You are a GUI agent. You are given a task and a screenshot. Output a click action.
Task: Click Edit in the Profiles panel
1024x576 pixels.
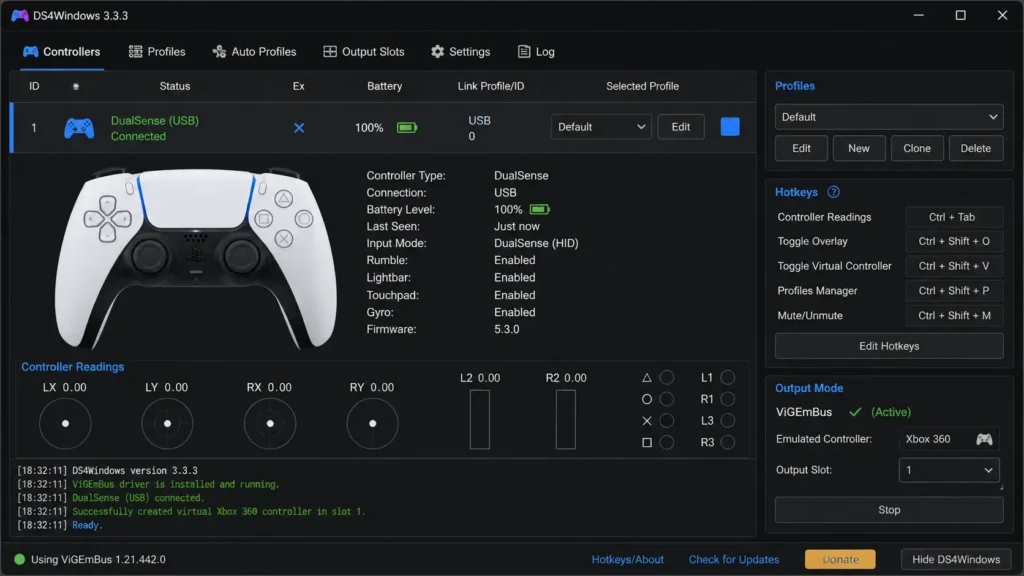(x=801, y=148)
